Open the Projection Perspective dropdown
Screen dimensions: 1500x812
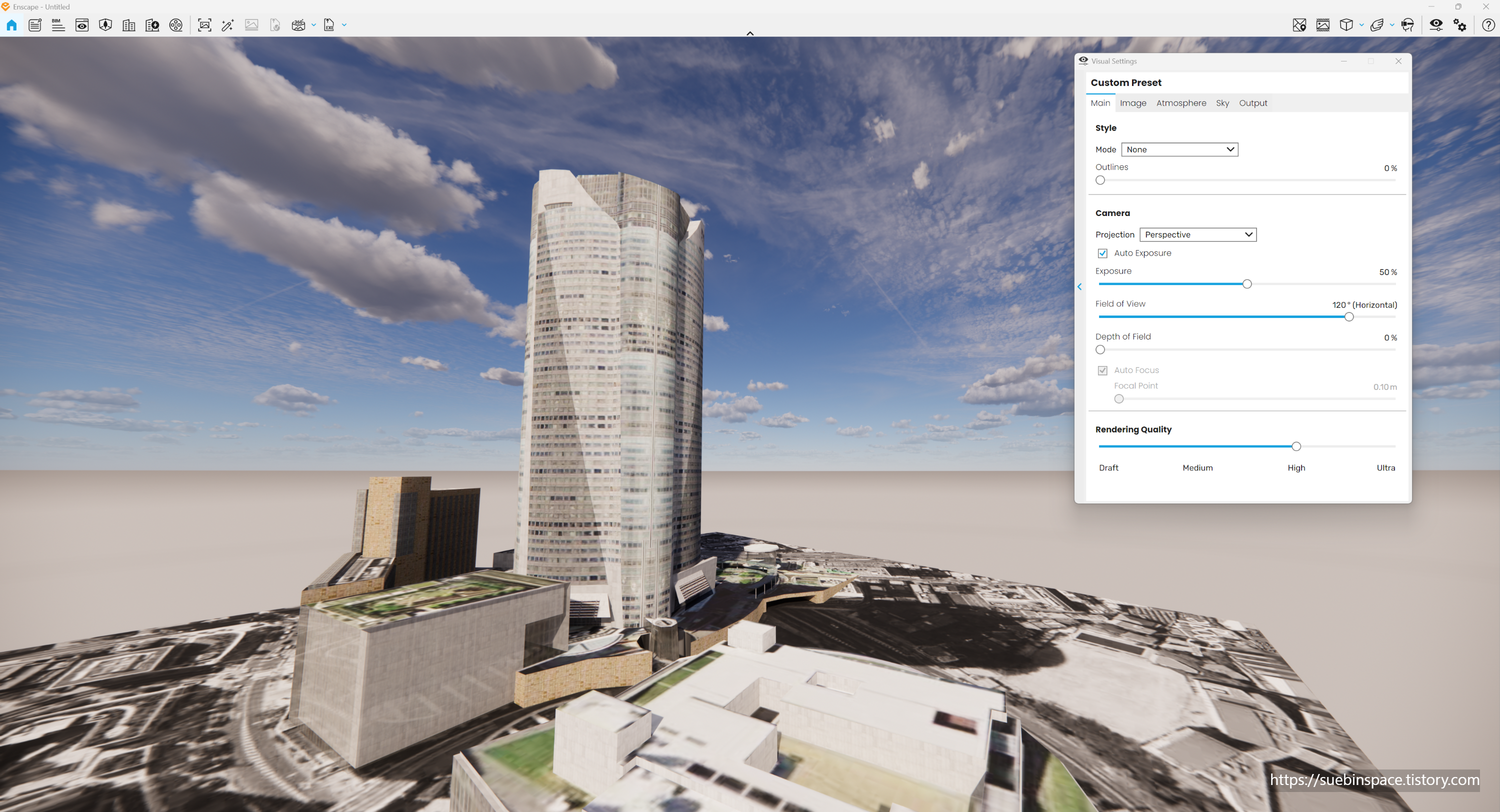(x=1198, y=234)
